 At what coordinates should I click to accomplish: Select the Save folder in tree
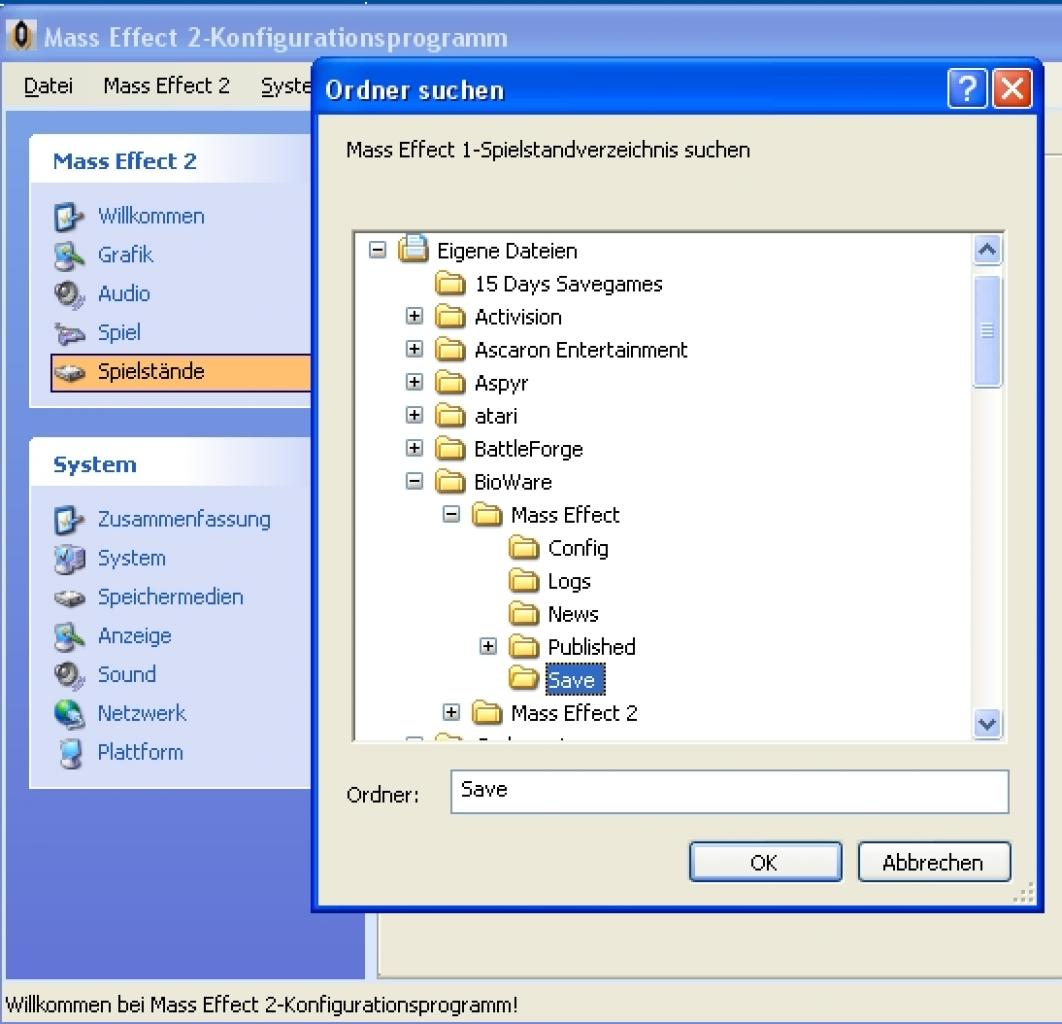click(574, 679)
